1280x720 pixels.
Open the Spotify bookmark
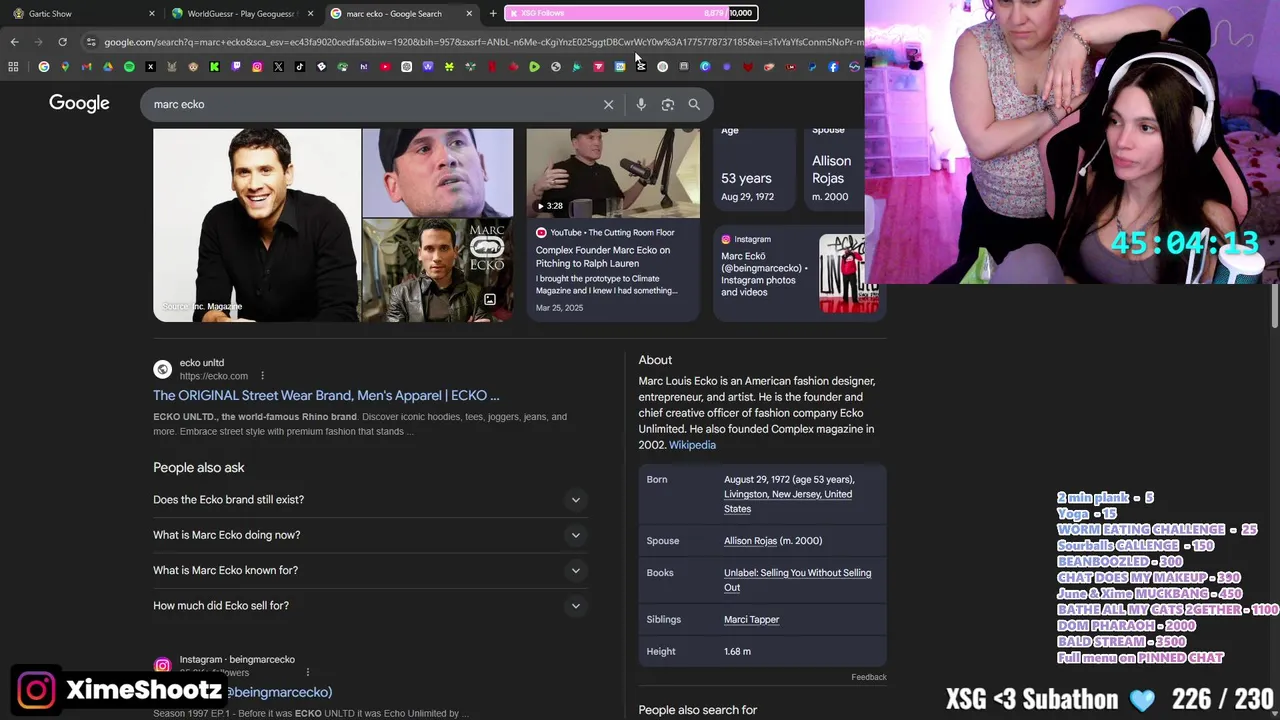coord(129,67)
